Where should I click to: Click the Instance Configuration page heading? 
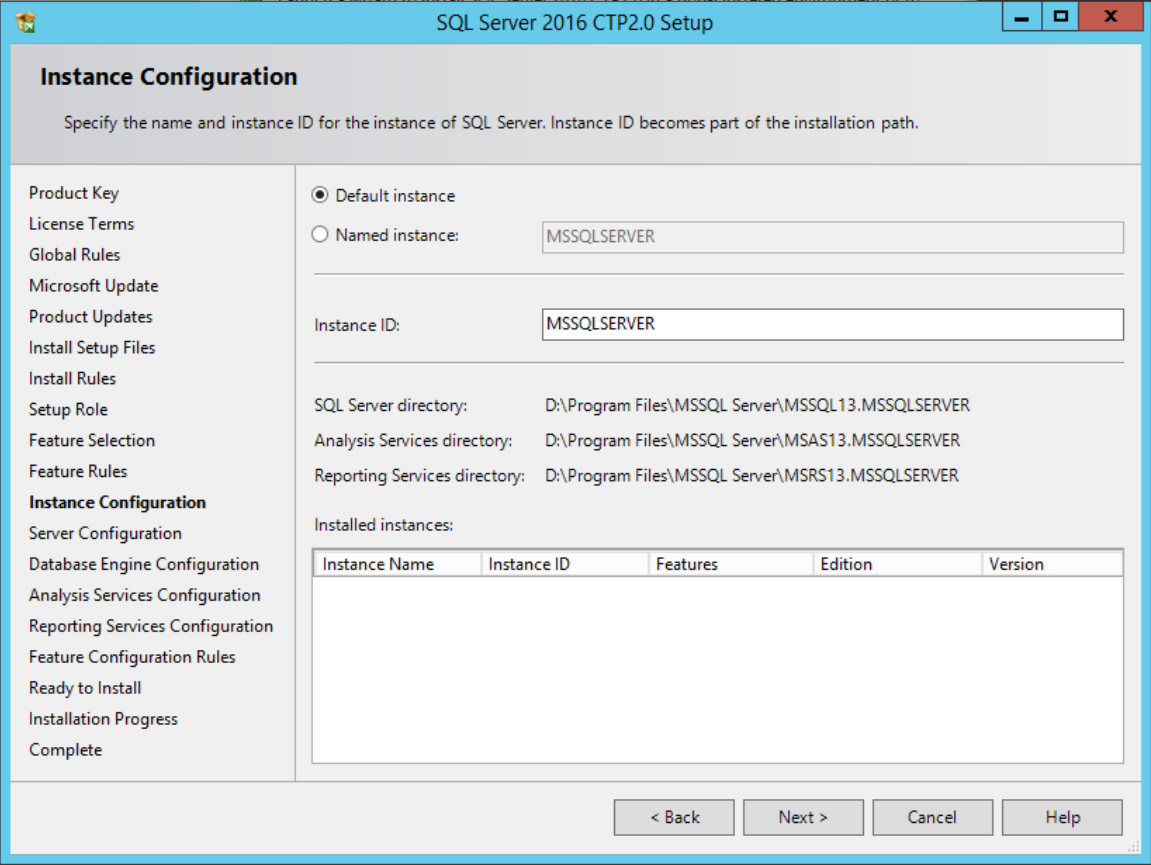click(x=169, y=76)
